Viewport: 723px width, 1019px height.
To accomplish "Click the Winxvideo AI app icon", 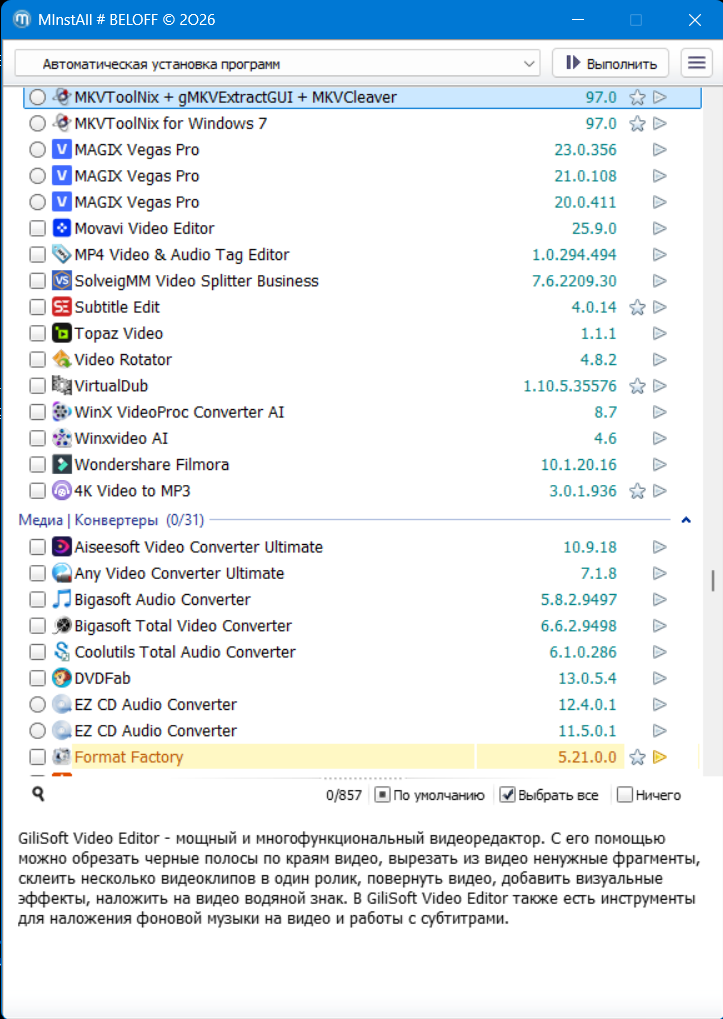I will tap(61, 439).
